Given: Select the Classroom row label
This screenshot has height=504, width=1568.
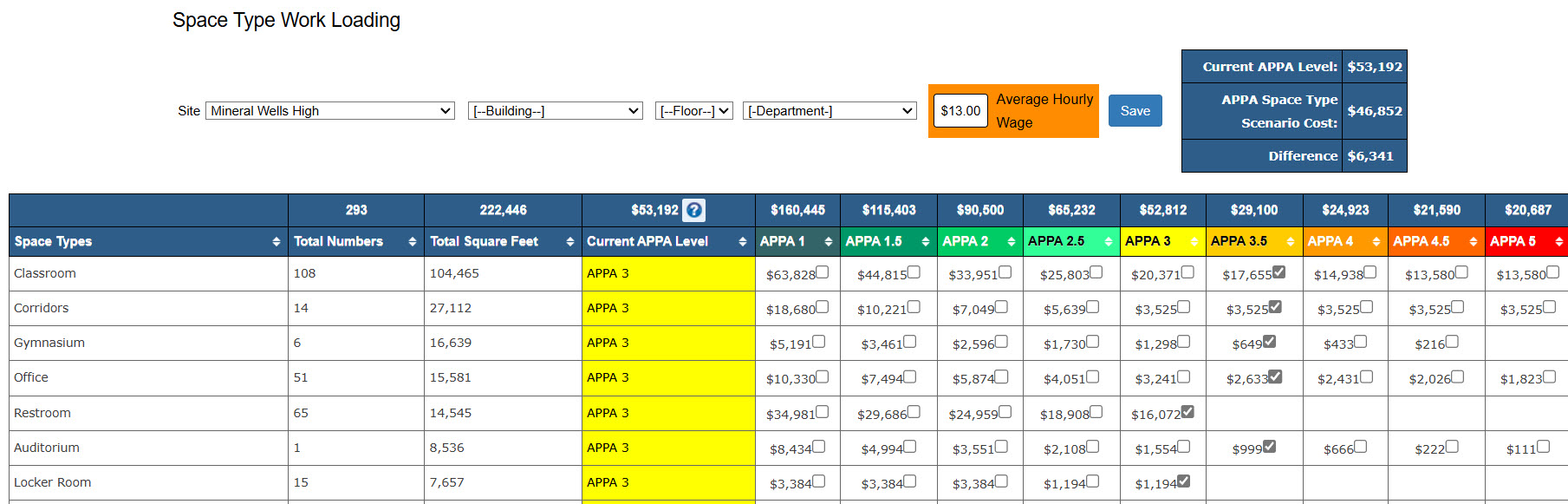Looking at the screenshot, I should [45, 273].
